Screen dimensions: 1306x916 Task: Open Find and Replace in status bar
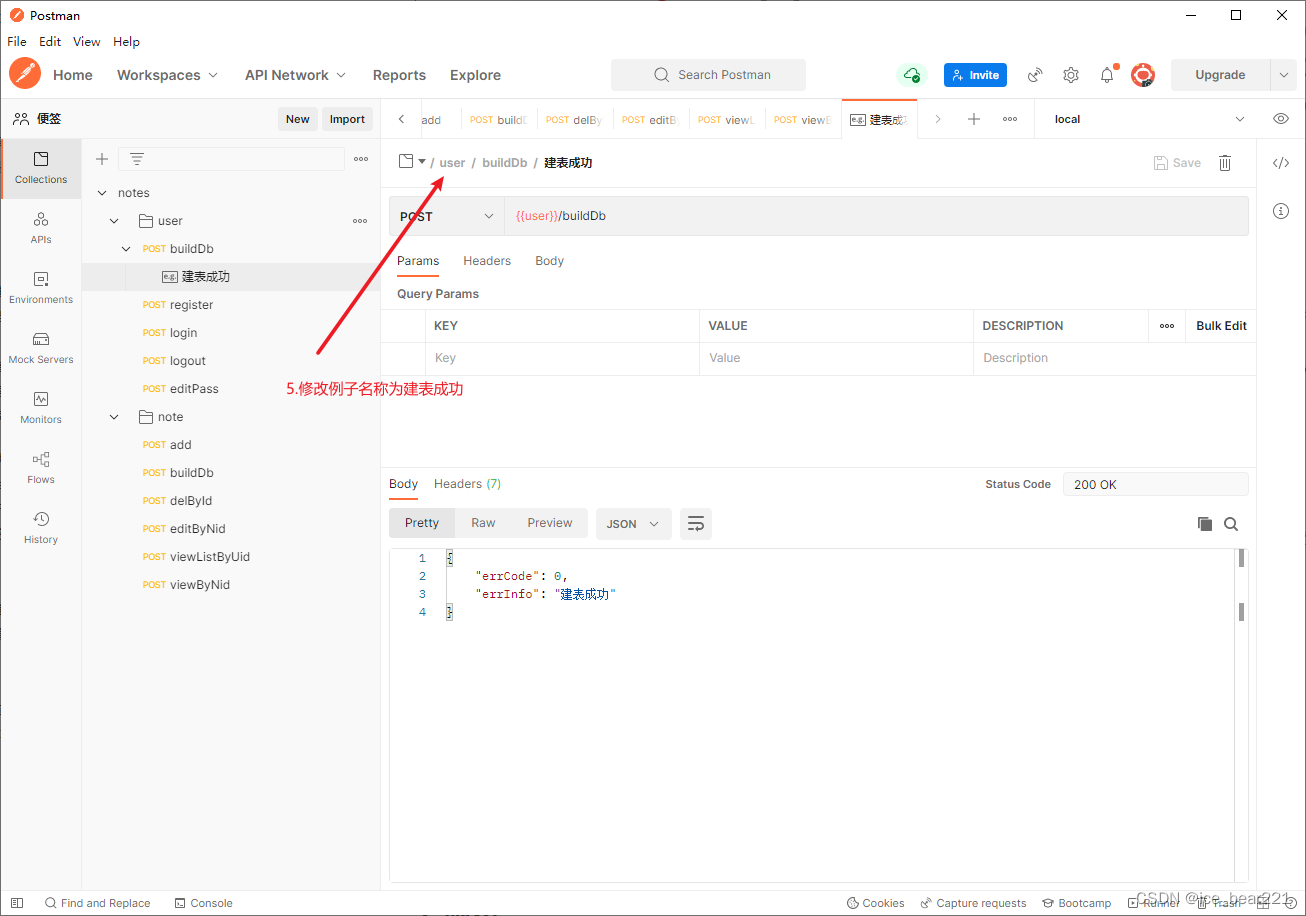point(97,903)
